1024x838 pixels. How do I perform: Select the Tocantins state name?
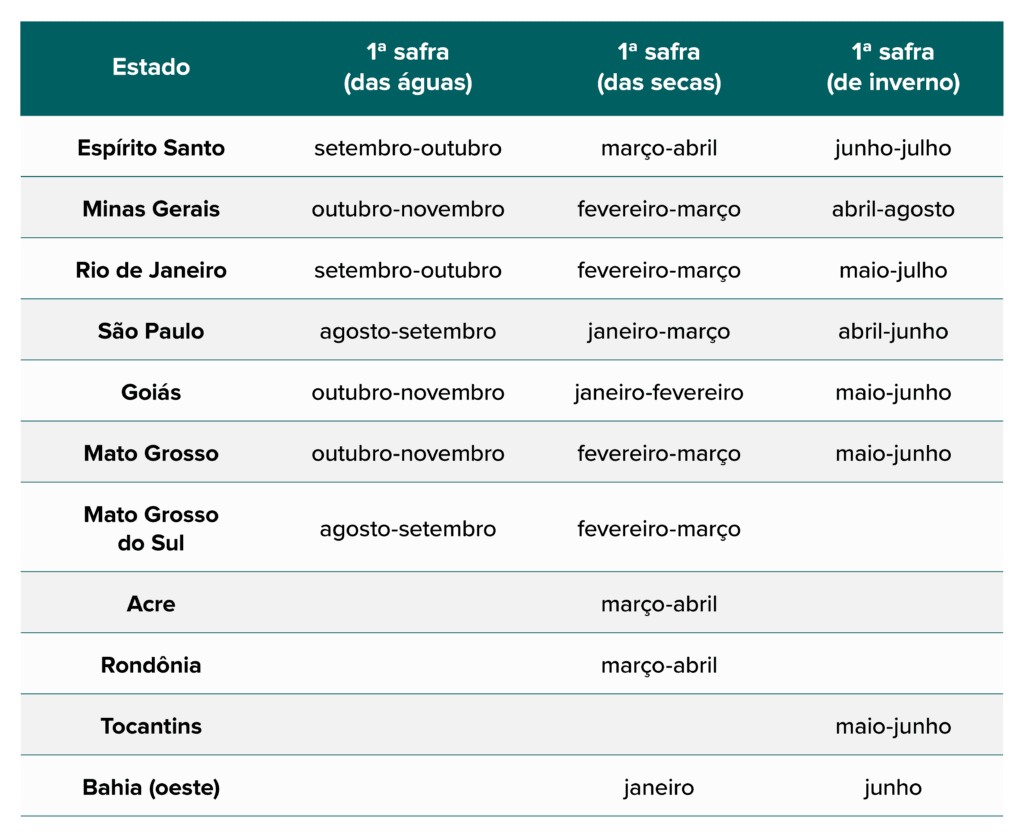tap(151, 726)
